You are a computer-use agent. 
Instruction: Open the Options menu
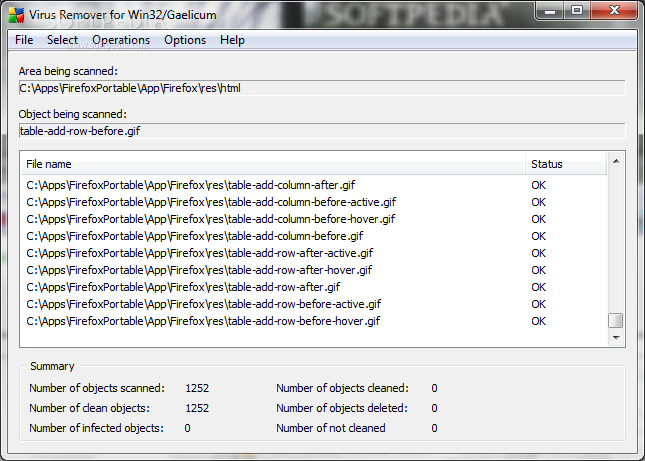pyautogui.click(x=185, y=40)
